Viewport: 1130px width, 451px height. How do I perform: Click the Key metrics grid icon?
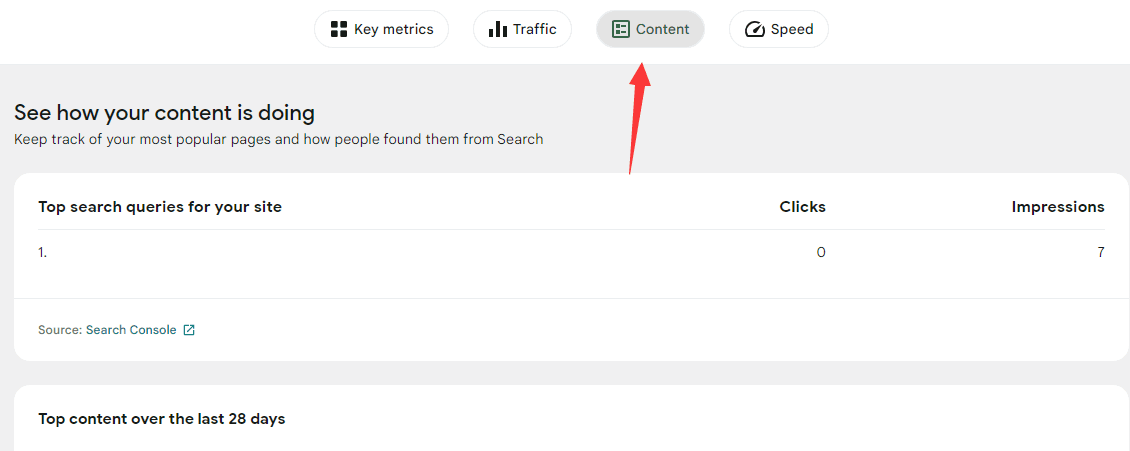[x=339, y=29]
